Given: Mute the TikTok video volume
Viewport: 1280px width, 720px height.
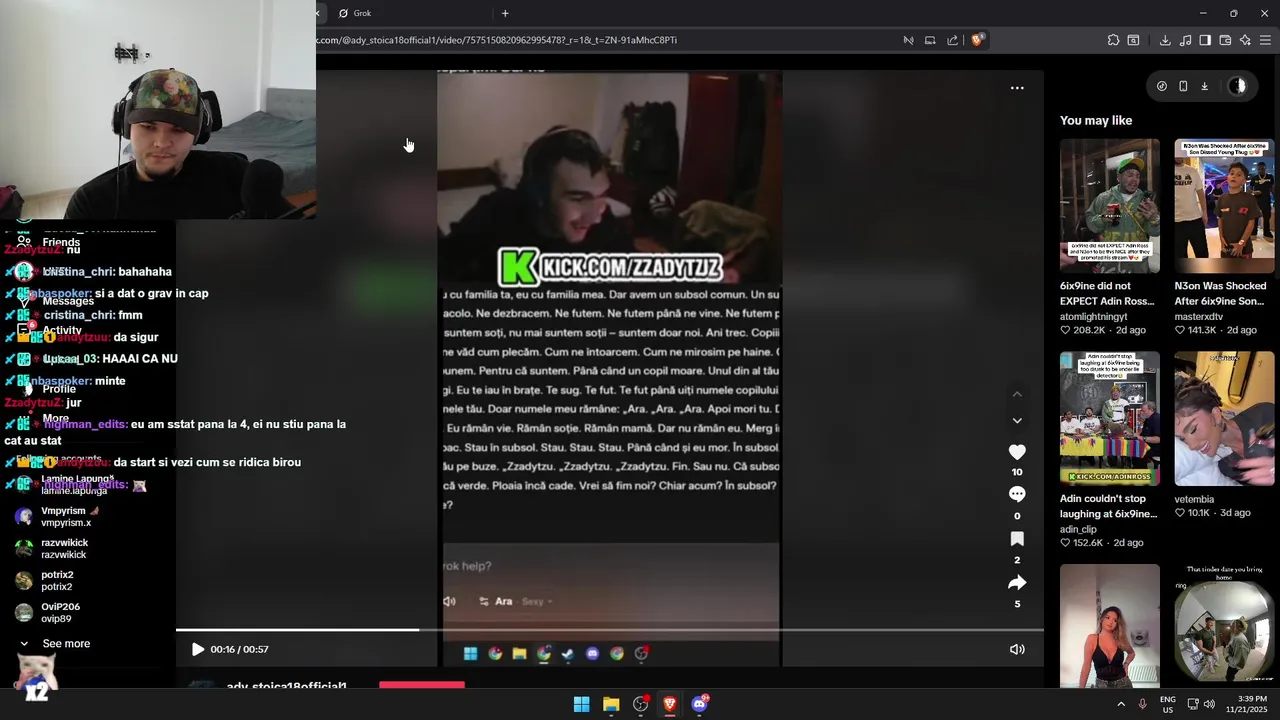Looking at the screenshot, I should (x=1017, y=649).
